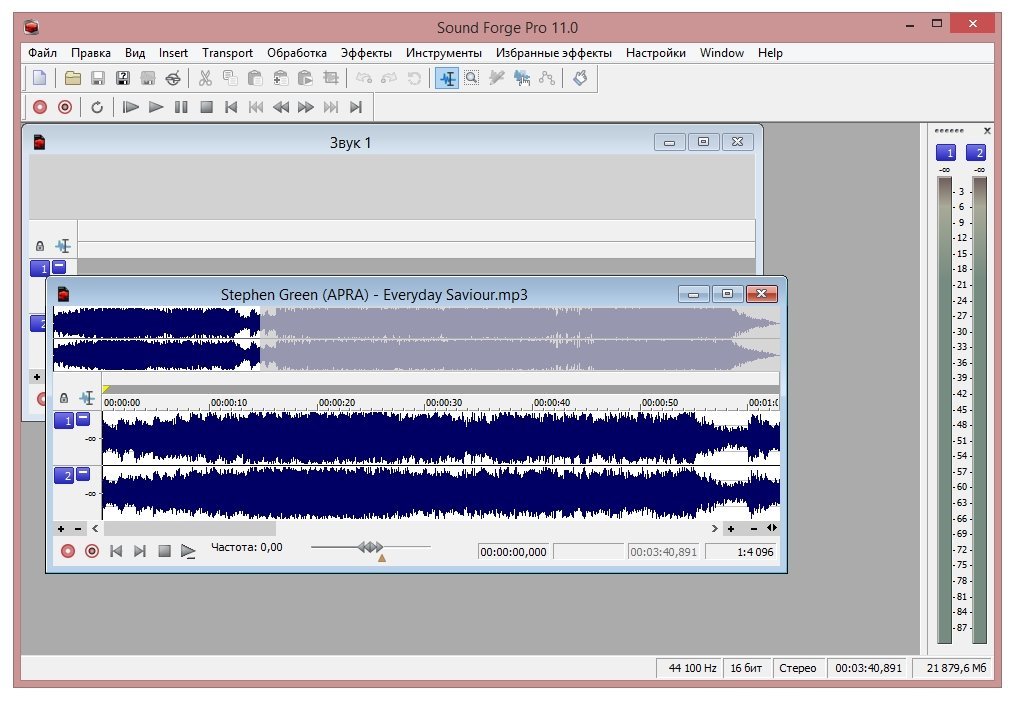Pause playback in main transport bar
The height and width of the screenshot is (707, 1019).
pyautogui.click(x=181, y=107)
